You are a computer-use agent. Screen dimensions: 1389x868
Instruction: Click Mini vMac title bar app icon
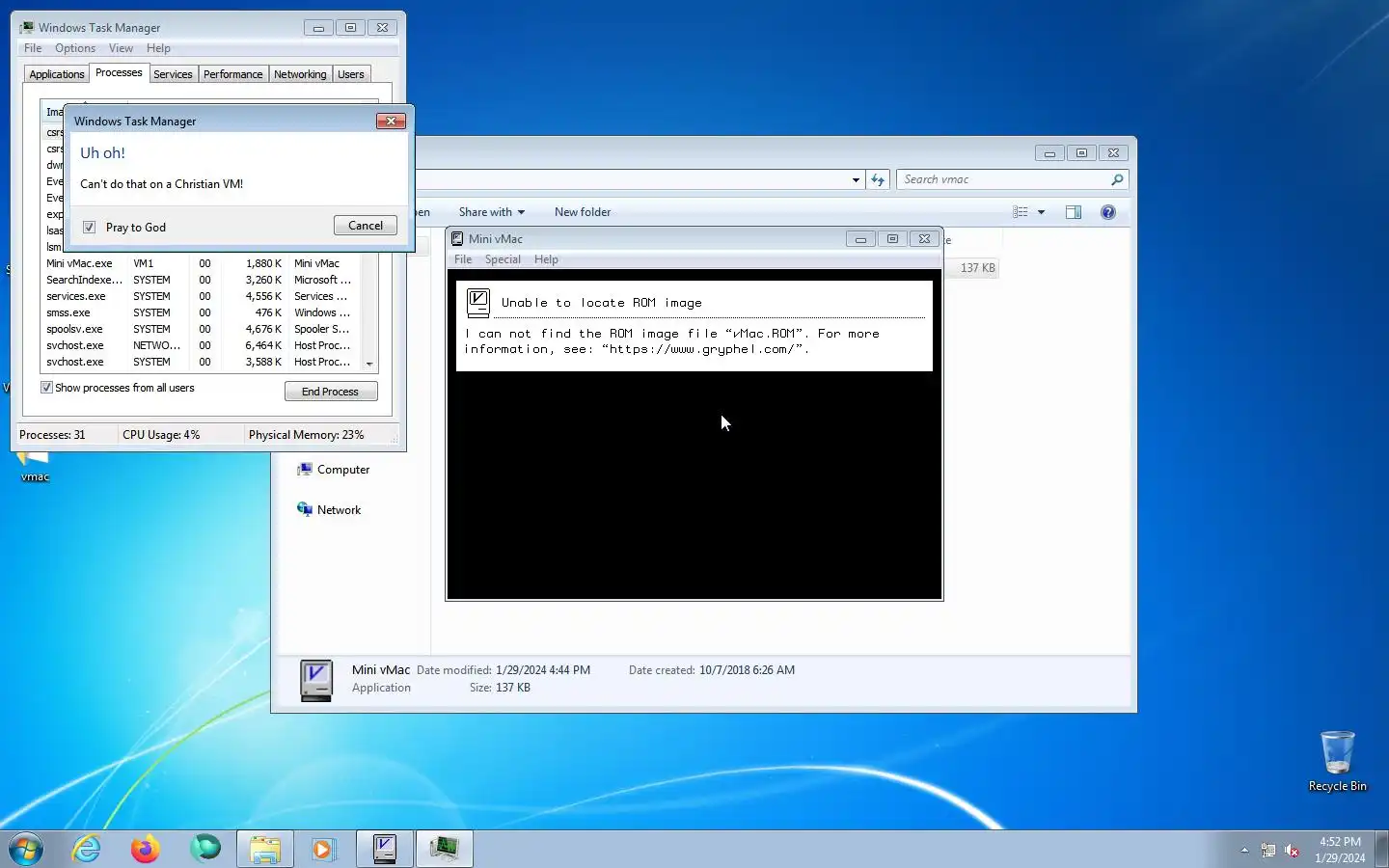458,239
